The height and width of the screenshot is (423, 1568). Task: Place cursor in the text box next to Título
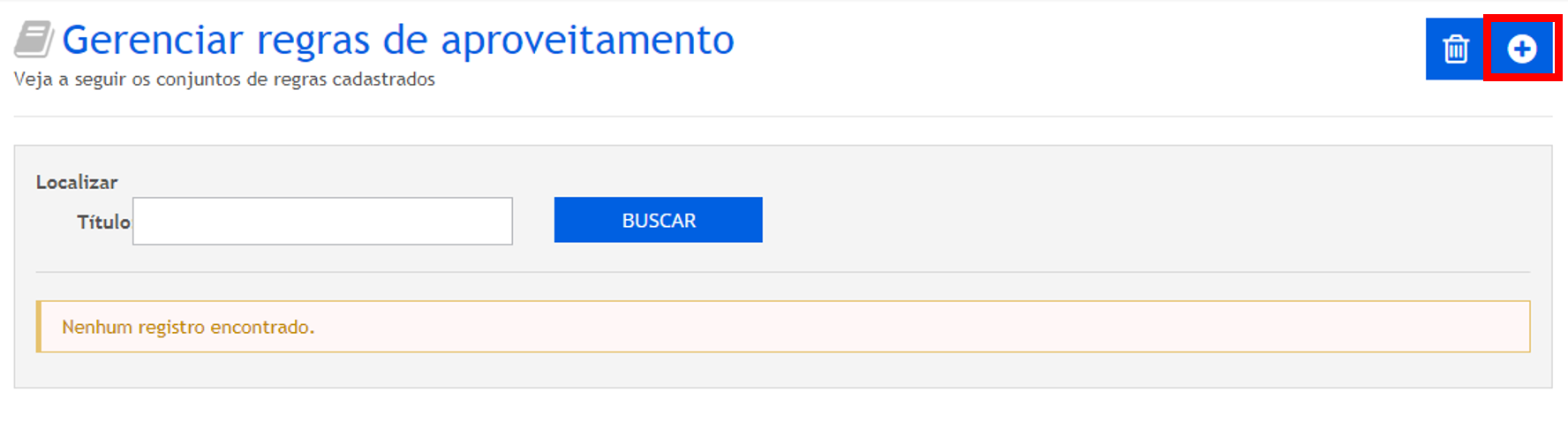[x=322, y=221]
